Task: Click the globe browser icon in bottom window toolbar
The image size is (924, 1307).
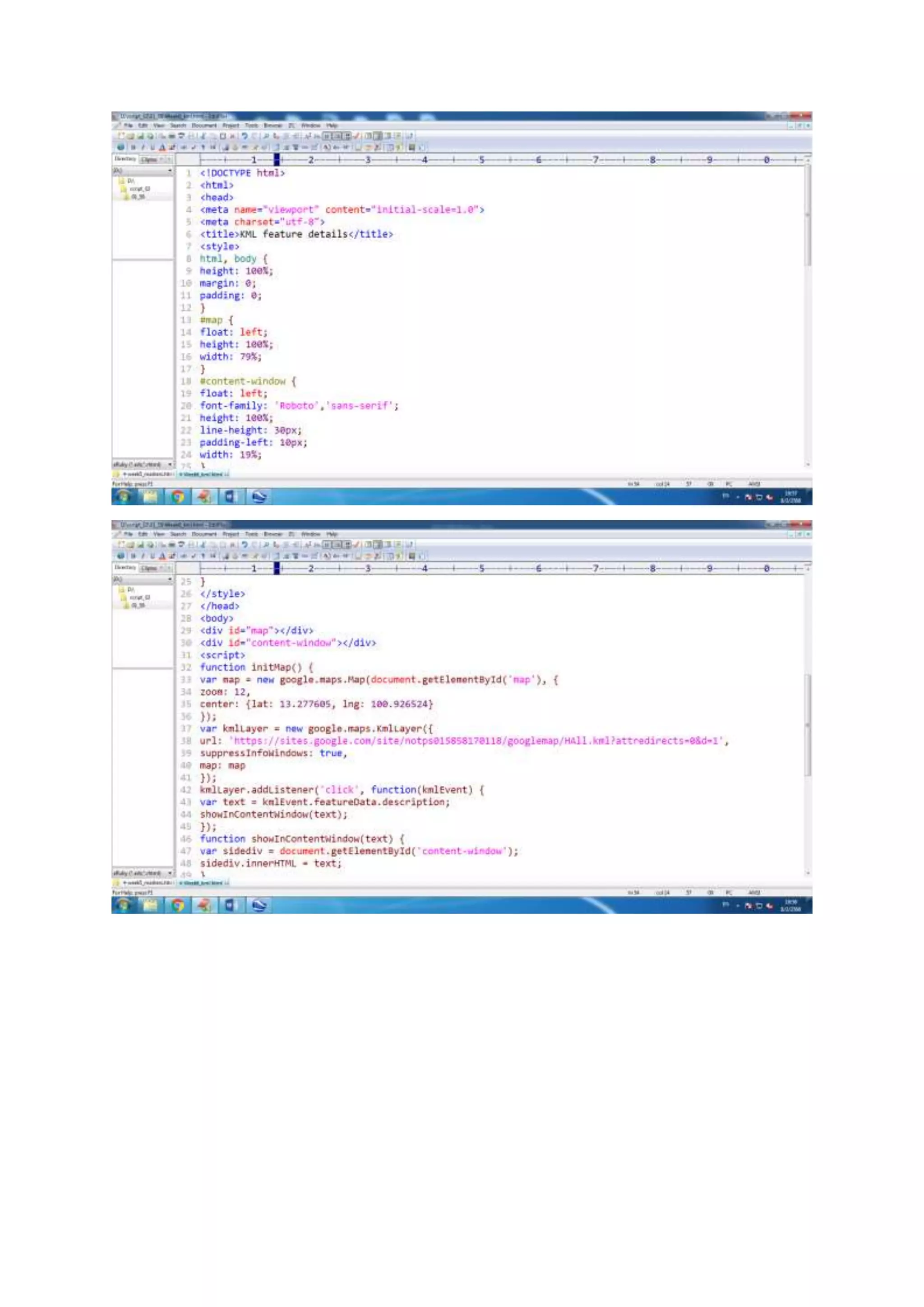Action: (x=120, y=556)
